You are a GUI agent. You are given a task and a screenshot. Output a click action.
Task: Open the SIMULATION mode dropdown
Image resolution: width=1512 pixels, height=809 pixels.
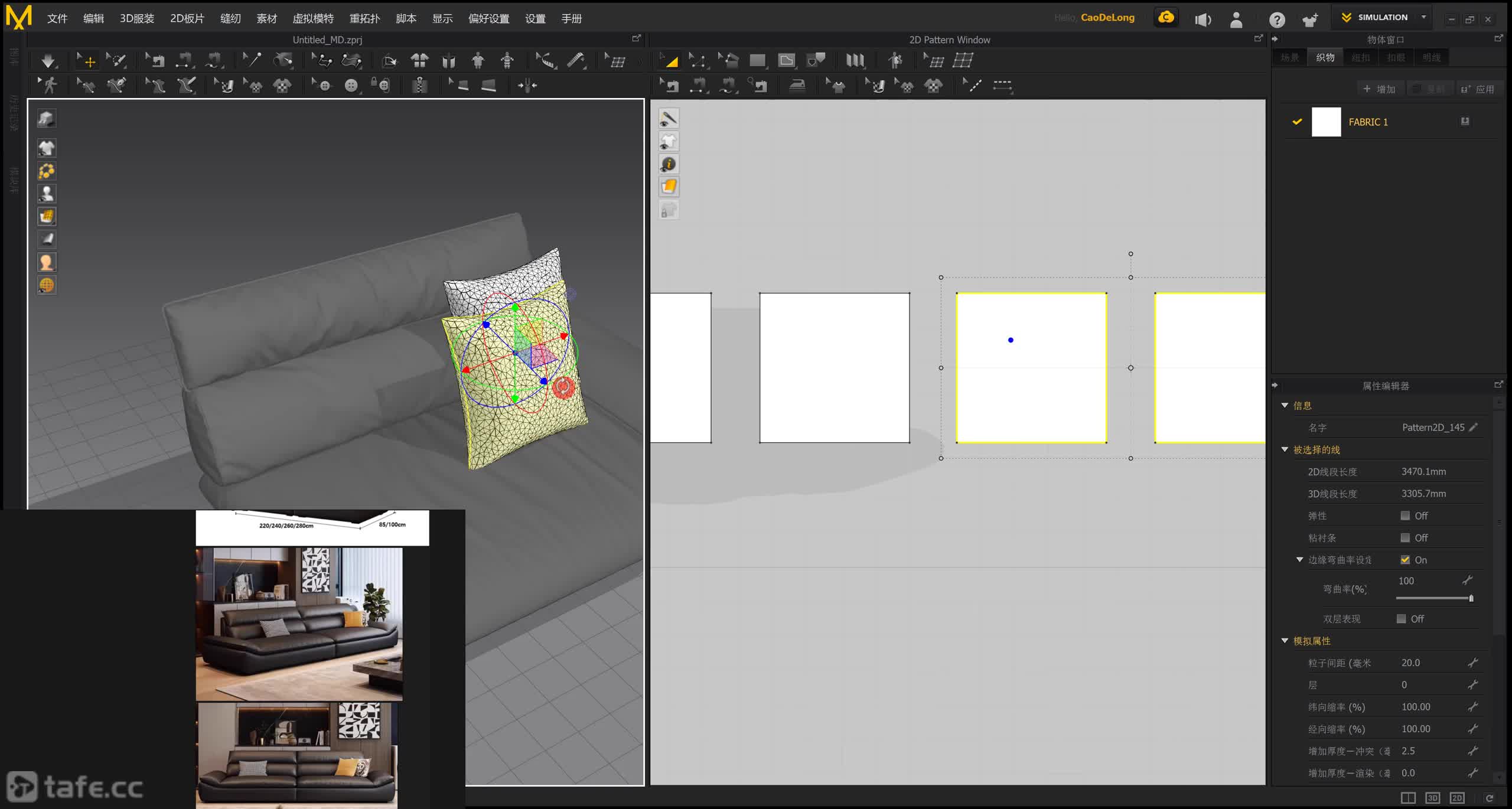1423,17
